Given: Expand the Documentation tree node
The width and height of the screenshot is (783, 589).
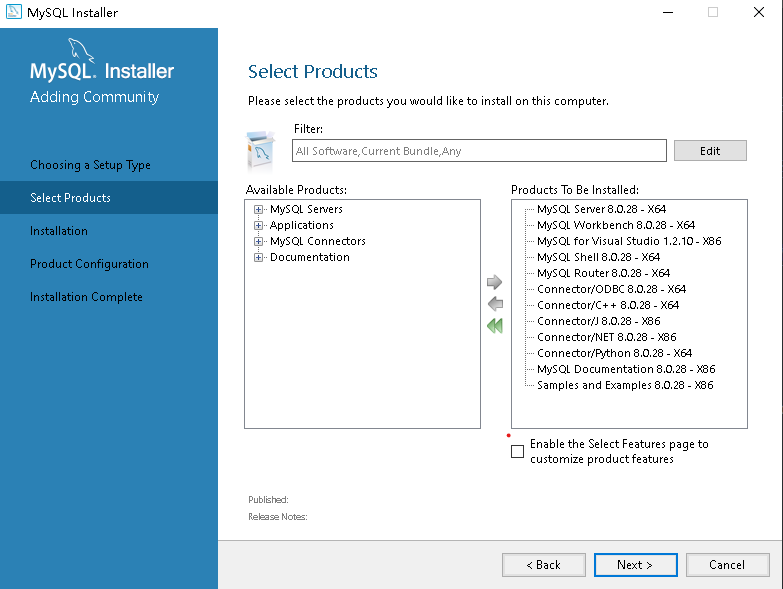Looking at the screenshot, I should point(259,258).
